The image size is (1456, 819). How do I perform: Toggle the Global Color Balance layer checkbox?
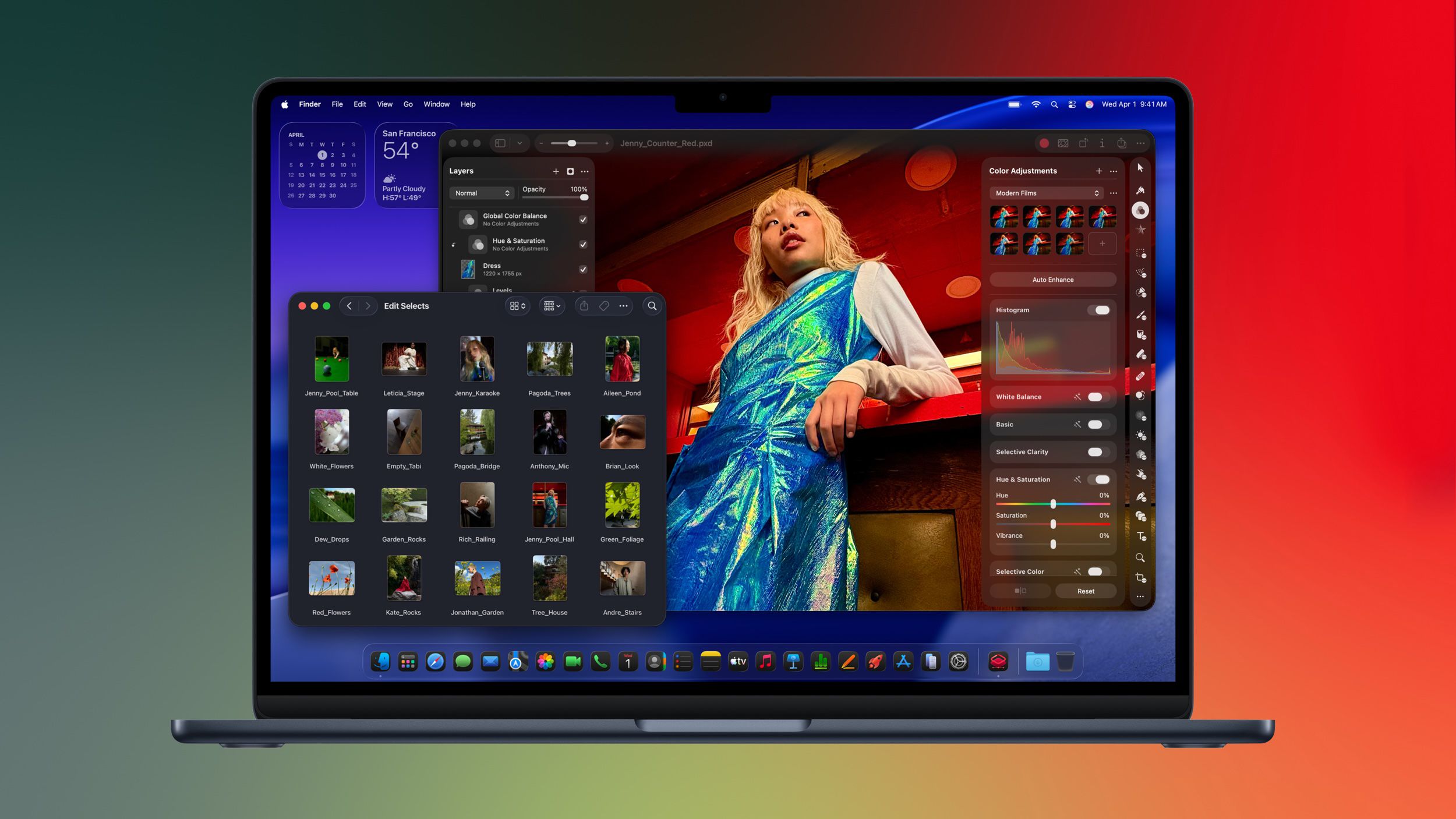tap(583, 220)
